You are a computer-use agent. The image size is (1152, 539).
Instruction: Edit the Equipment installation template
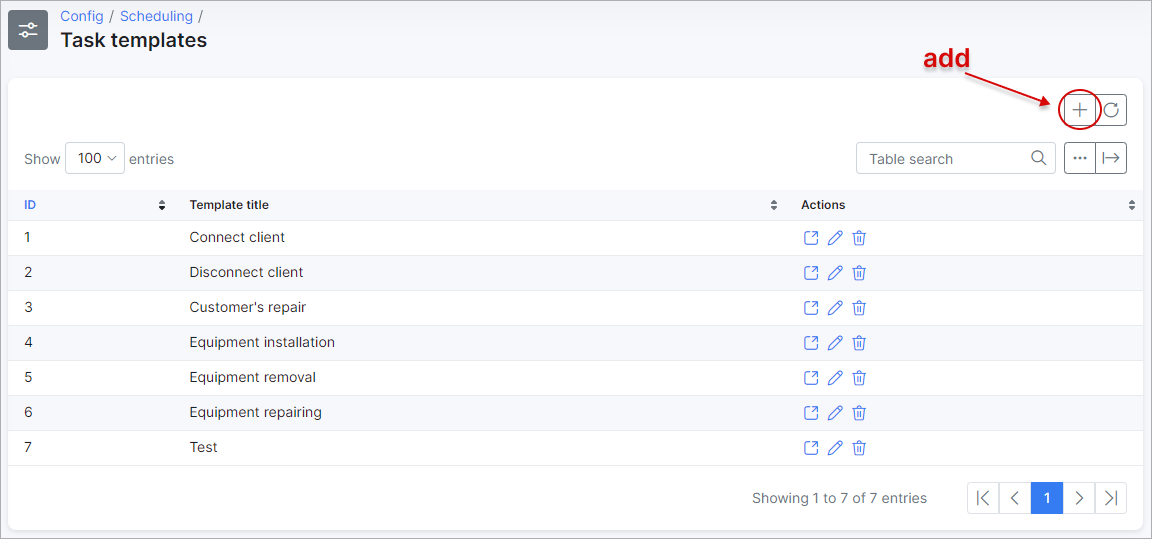(835, 343)
